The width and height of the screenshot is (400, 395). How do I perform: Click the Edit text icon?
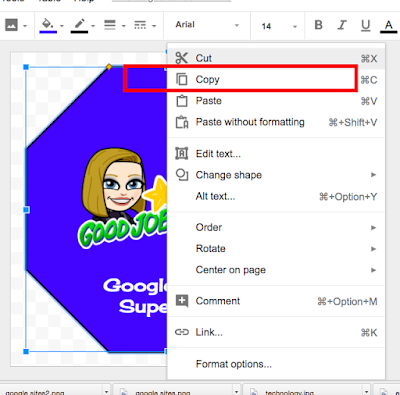(182, 153)
